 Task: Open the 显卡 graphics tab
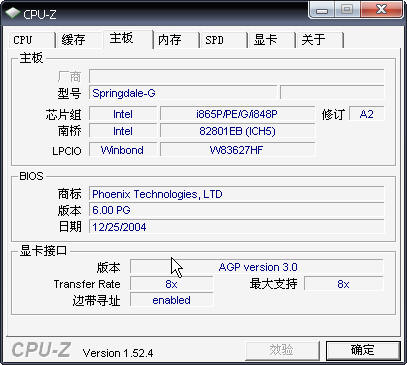[x=272, y=40]
